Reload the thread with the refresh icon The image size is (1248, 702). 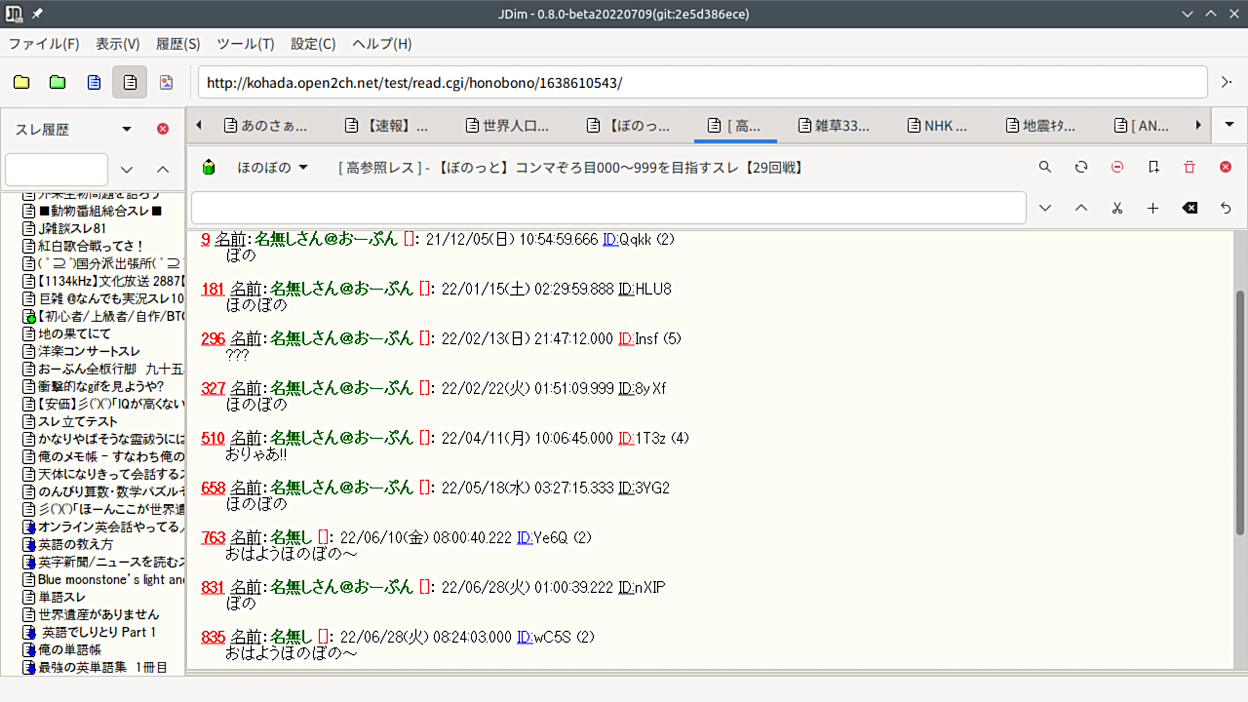1081,167
